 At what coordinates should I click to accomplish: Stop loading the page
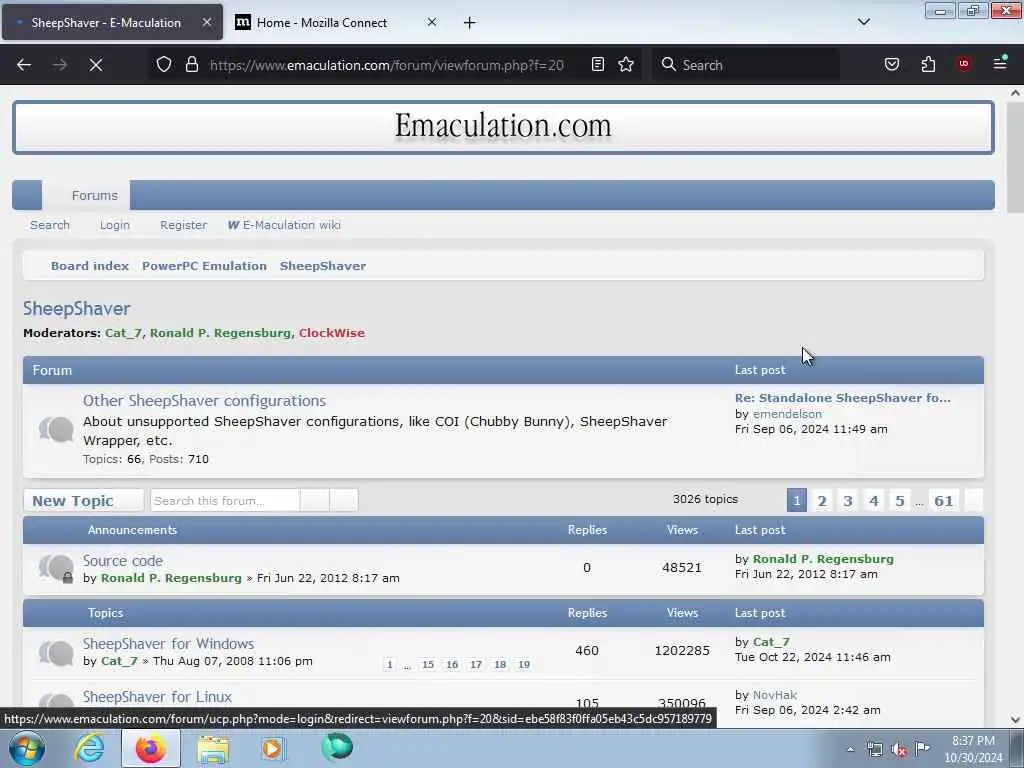96,65
